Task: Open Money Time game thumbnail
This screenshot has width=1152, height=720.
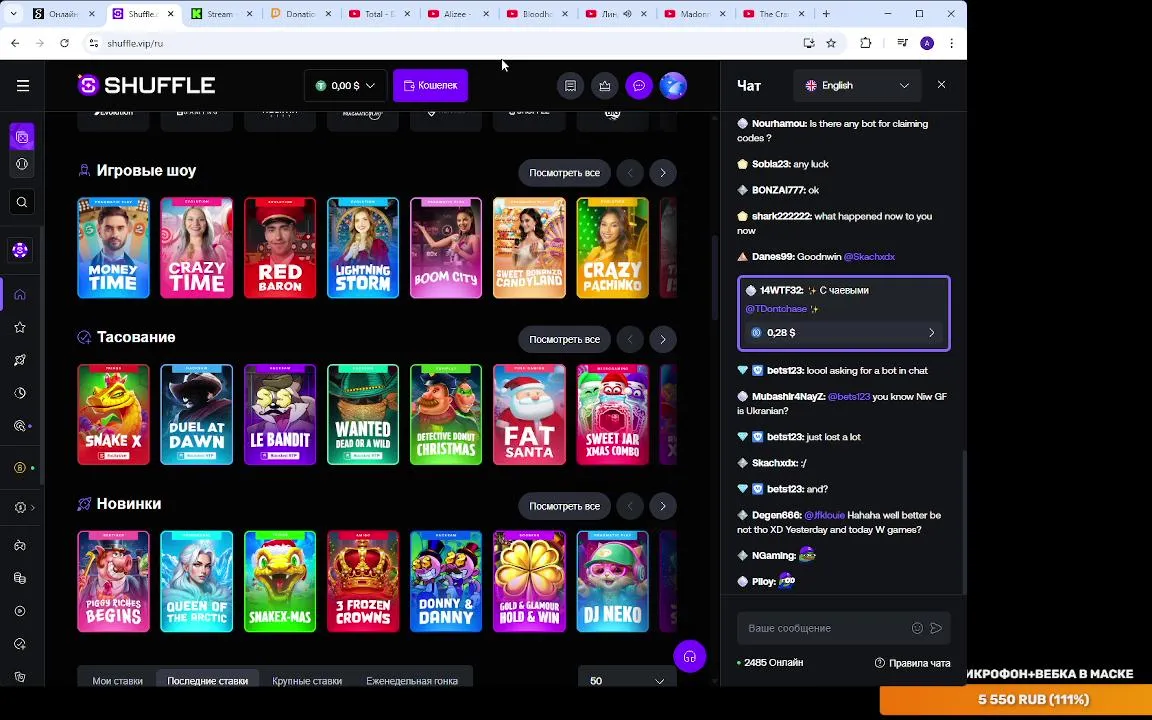Action: [x=113, y=248]
